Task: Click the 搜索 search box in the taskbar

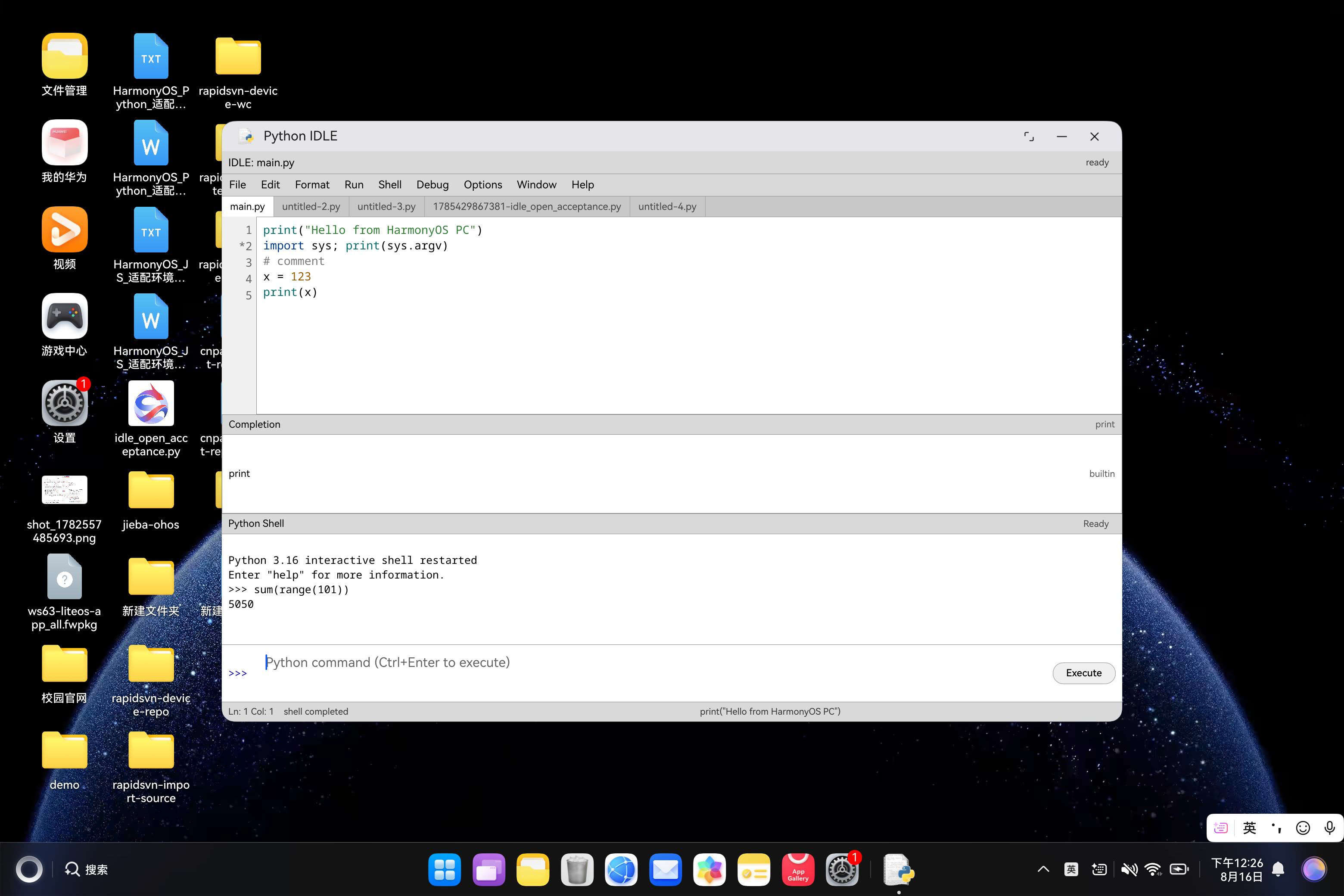Action: [87, 870]
